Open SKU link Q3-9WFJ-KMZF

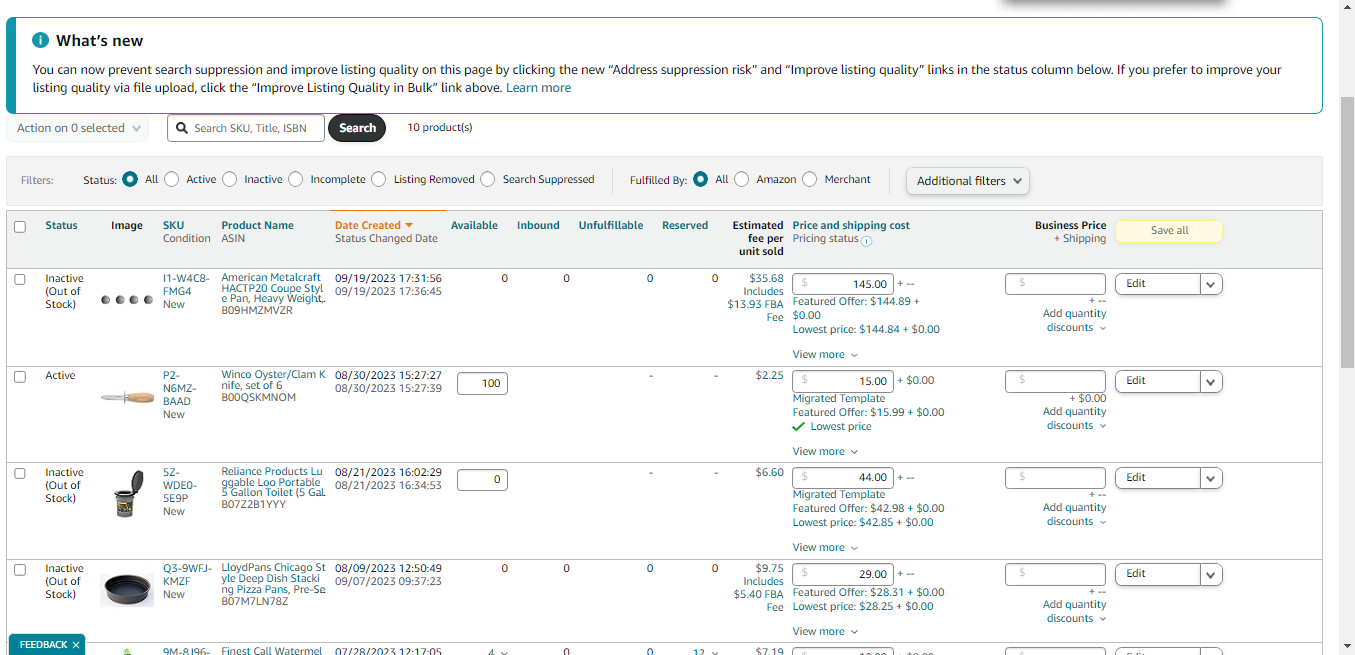pyautogui.click(x=187, y=575)
